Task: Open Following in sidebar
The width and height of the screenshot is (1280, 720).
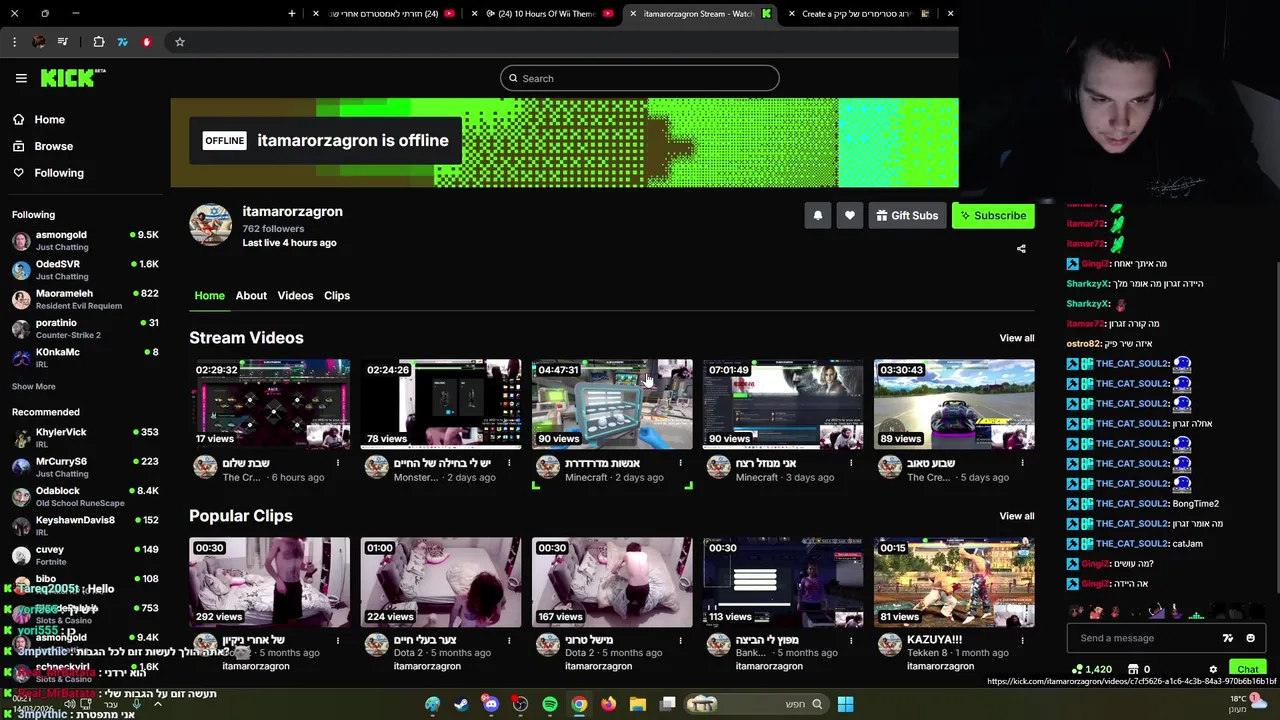Action: click(x=58, y=173)
